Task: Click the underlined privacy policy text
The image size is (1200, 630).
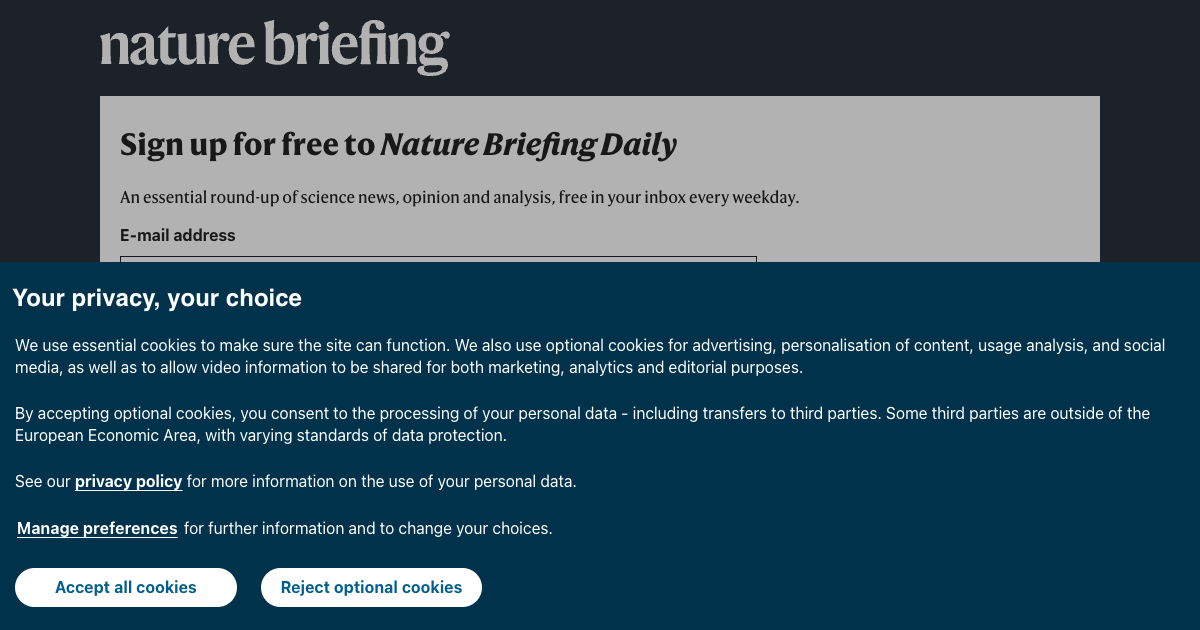Action: (128, 481)
